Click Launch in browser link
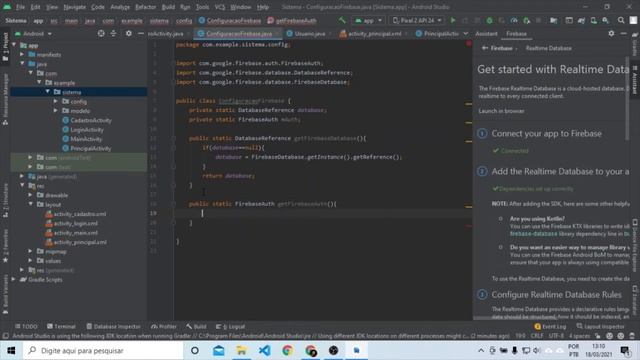The image size is (640, 360). pyautogui.click(x=501, y=111)
